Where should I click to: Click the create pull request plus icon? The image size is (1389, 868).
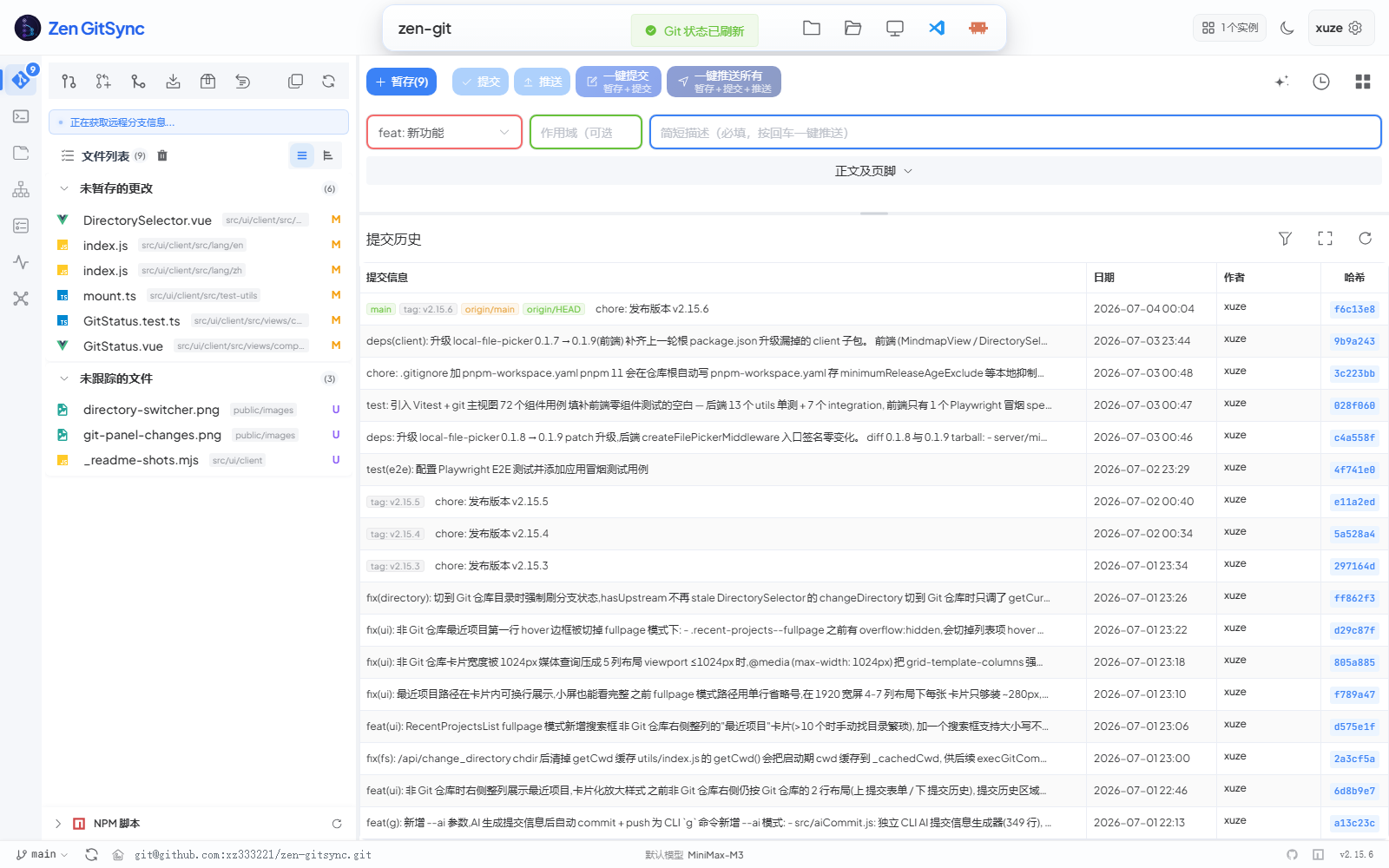click(103, 81)
